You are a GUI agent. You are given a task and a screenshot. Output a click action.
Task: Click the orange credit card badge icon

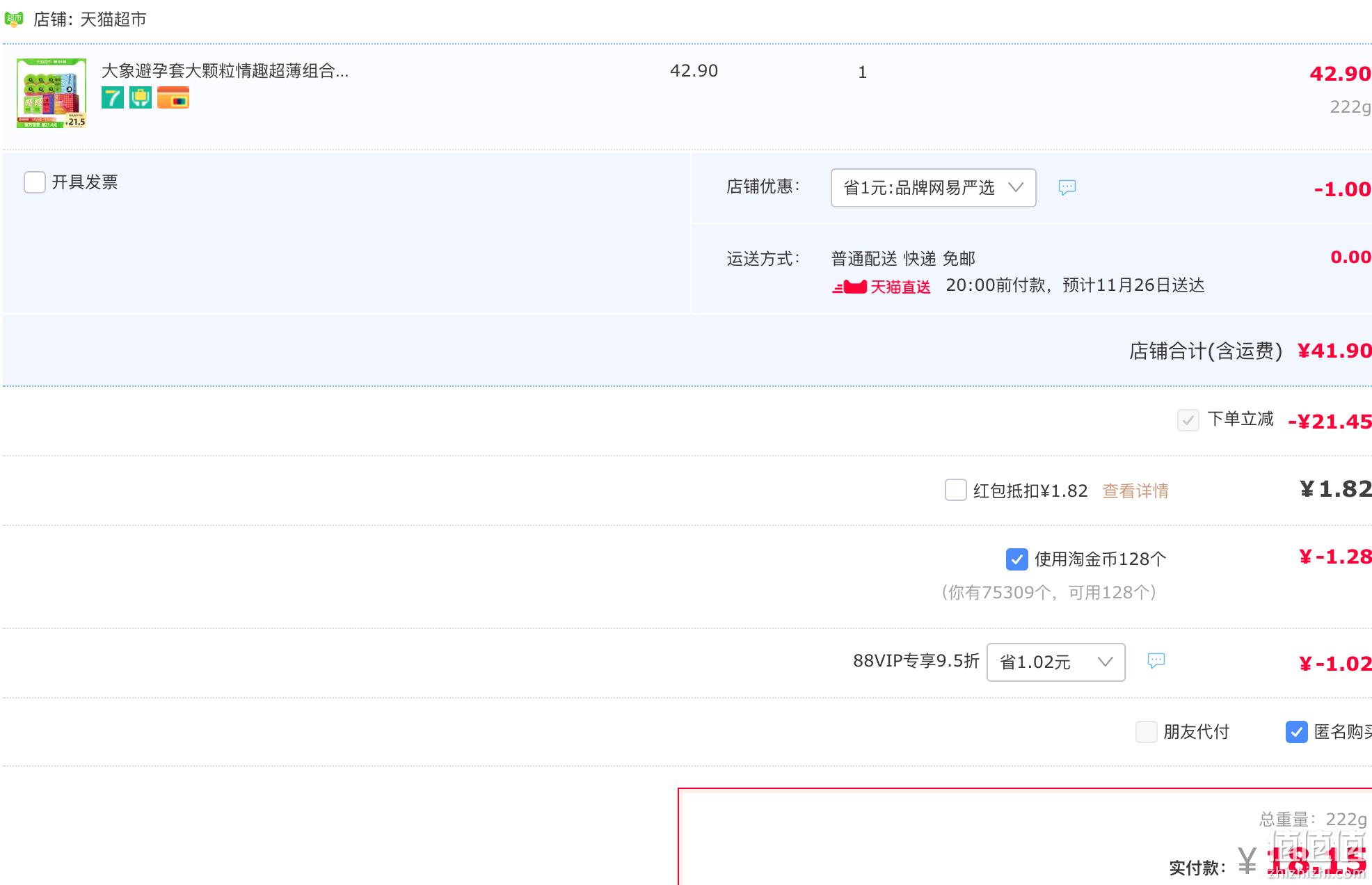coord(173,97)
